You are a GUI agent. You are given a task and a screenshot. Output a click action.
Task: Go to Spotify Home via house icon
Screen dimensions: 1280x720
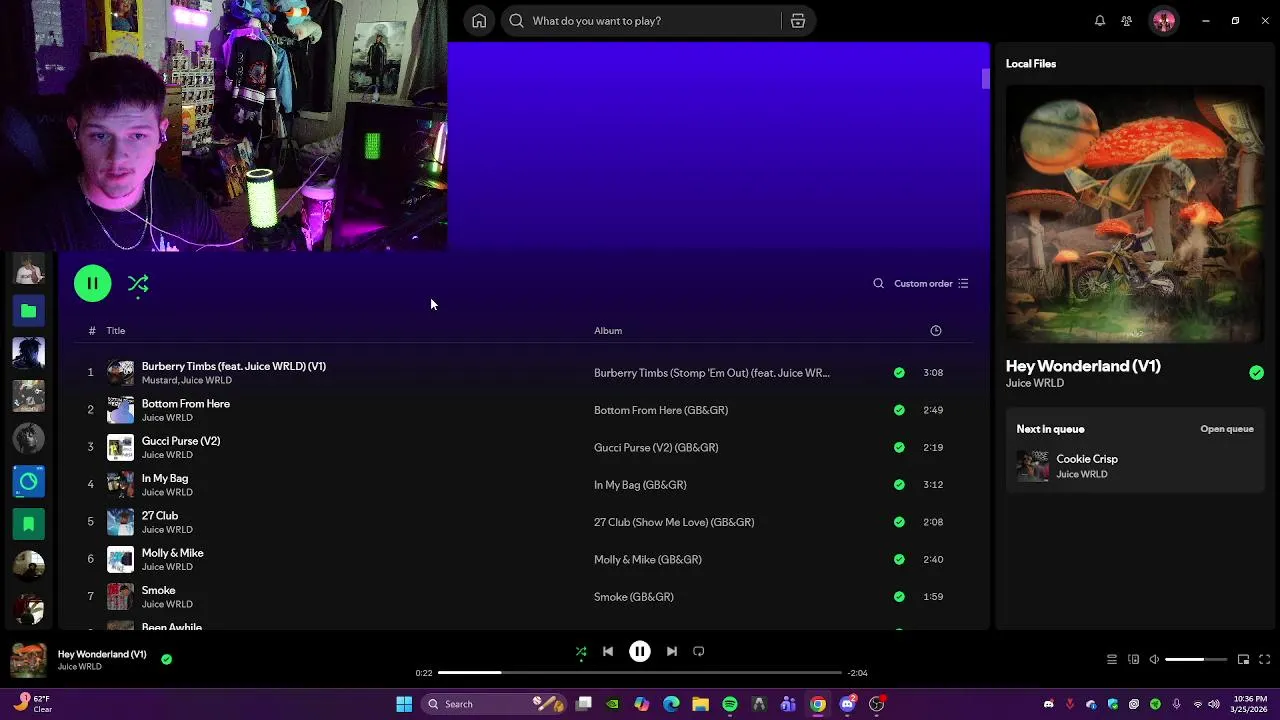pos(479,21)
